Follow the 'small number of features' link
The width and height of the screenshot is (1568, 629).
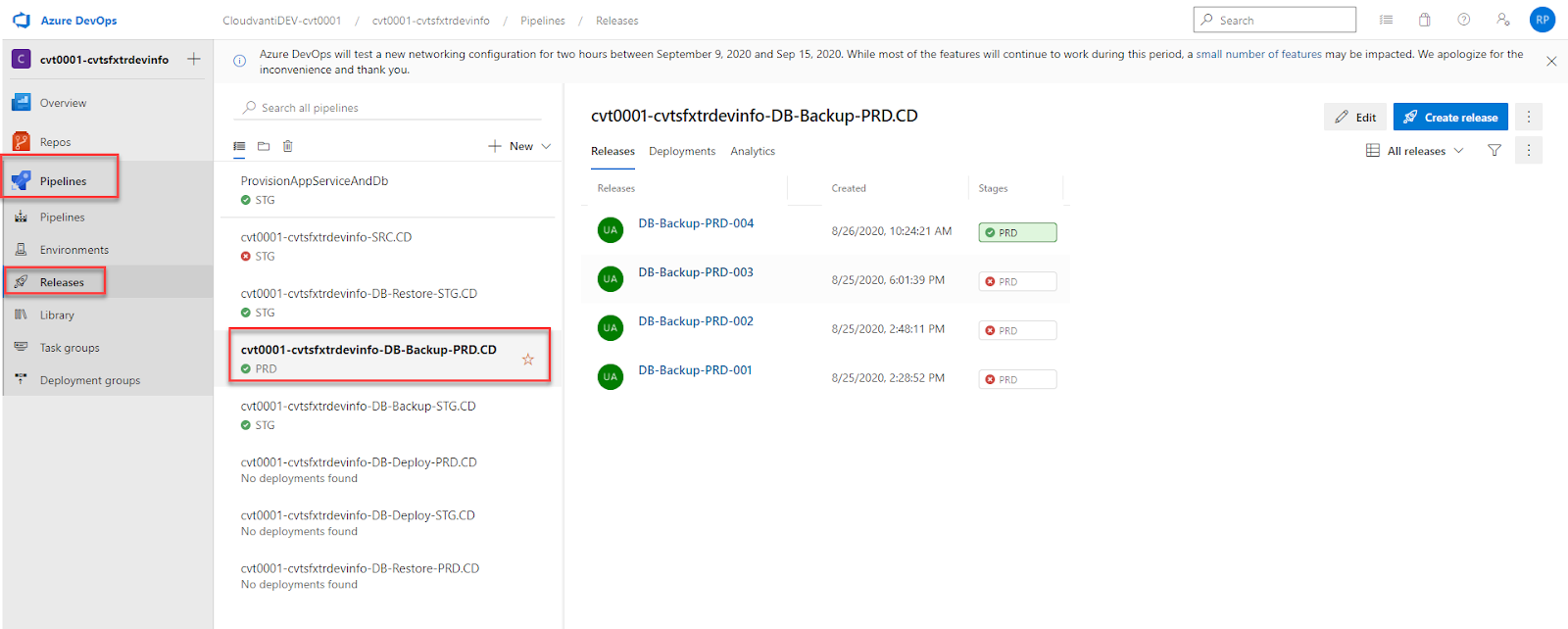click(1258, 55)
